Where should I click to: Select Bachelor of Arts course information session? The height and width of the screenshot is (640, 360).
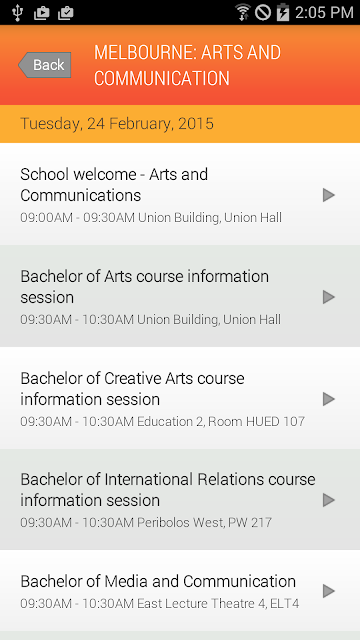(x=180, y=296)
